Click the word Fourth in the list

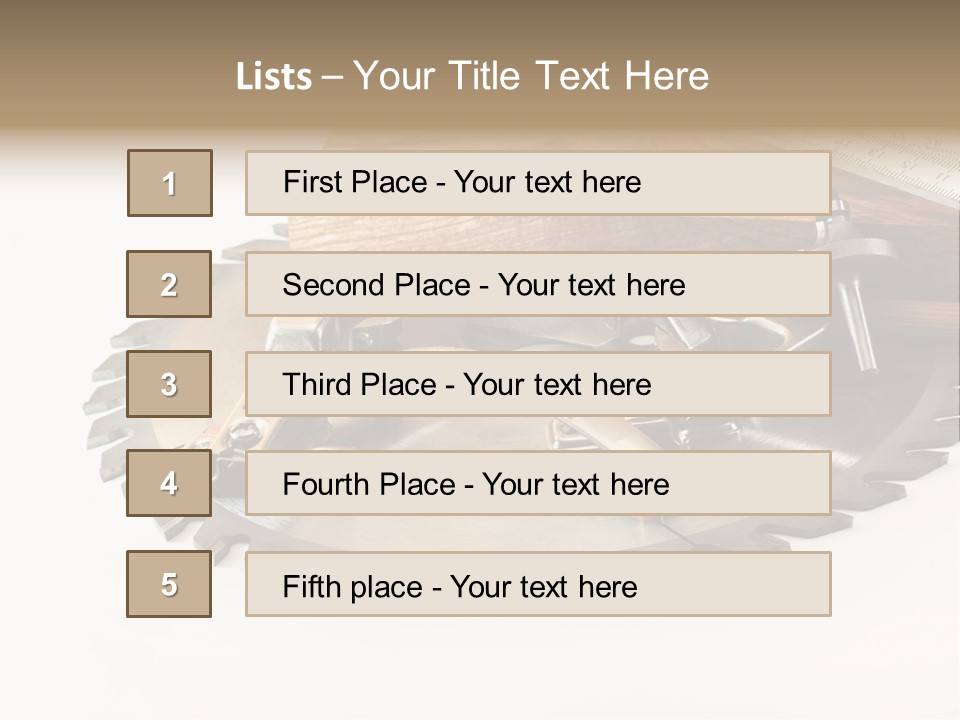point(323,485)
